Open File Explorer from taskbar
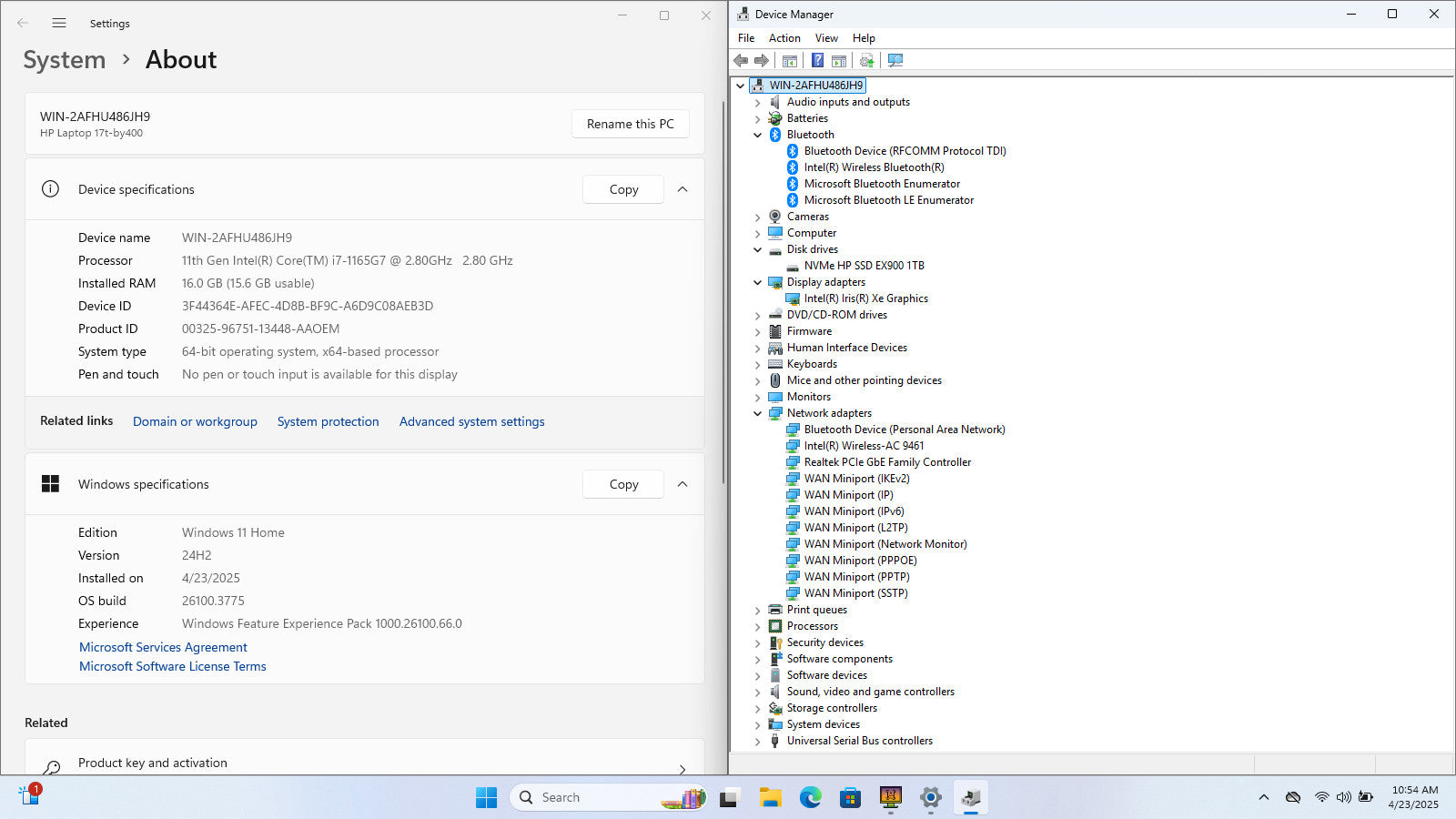Viewport: 1456px width, 819px height. 771,798
